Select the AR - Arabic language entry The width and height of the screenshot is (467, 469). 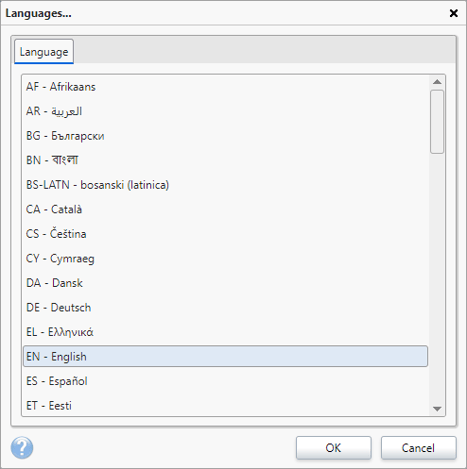click(x=225, y=111)
